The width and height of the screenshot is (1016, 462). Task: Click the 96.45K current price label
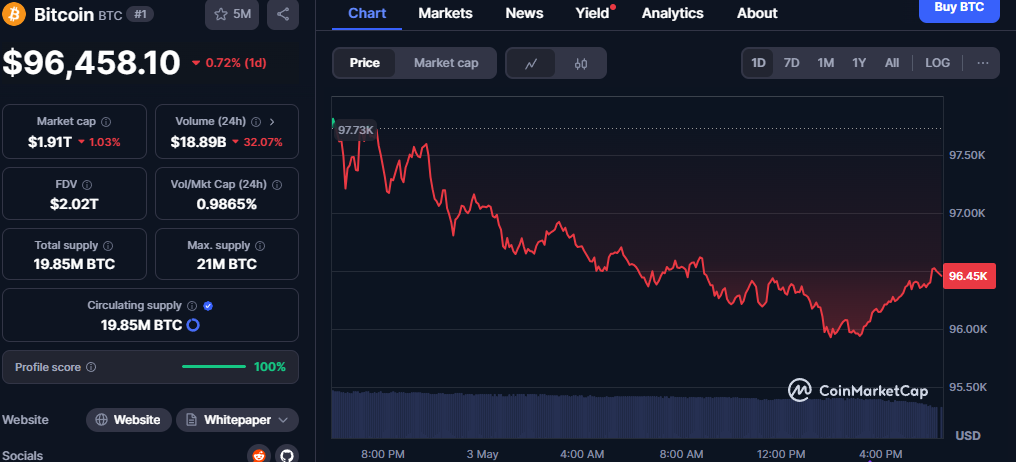[969, 276]
